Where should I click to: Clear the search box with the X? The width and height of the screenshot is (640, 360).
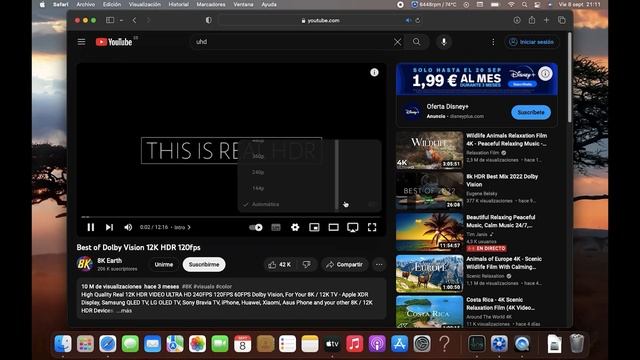coord(397,42)
